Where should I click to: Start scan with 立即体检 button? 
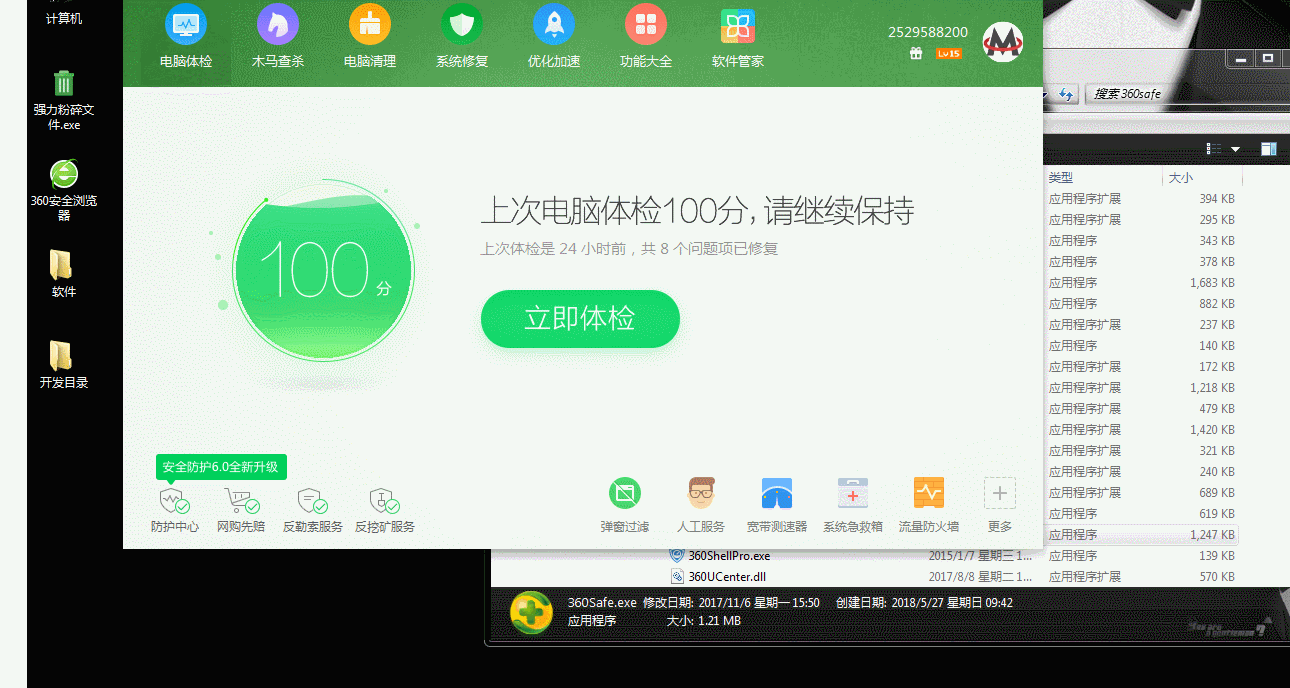[580, 319]
